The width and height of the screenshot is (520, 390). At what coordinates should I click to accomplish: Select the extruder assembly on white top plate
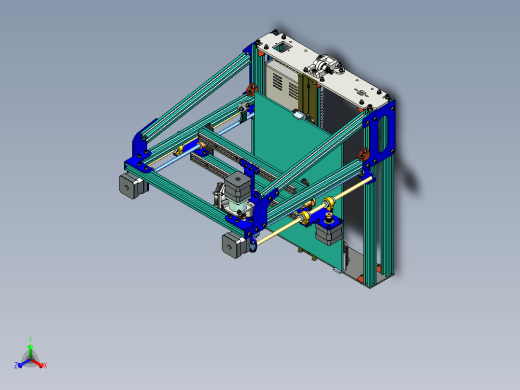[324, 66]
